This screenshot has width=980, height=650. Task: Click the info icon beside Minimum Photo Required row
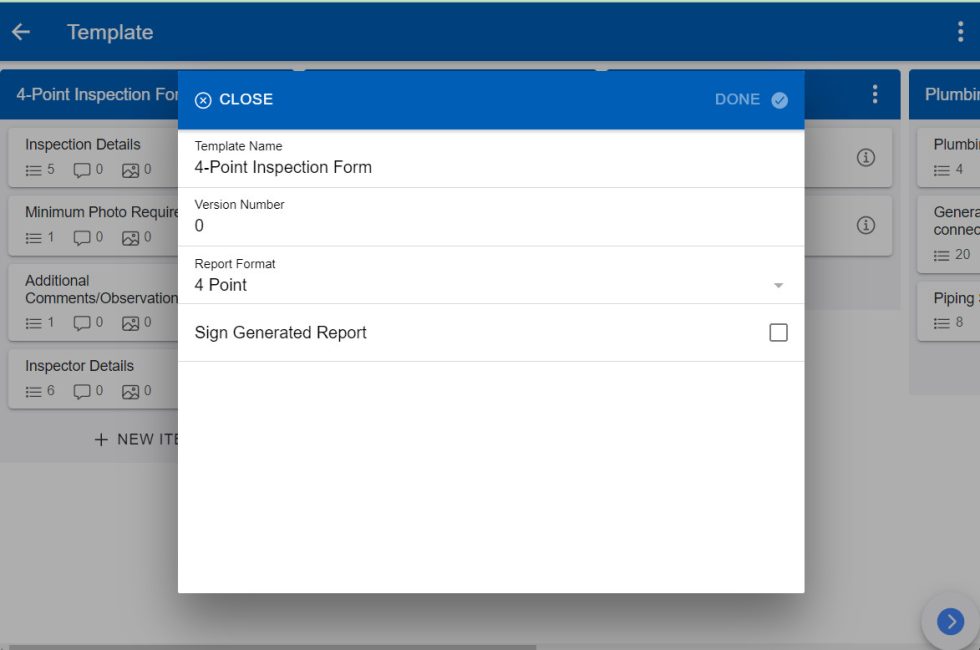[865, 225]
